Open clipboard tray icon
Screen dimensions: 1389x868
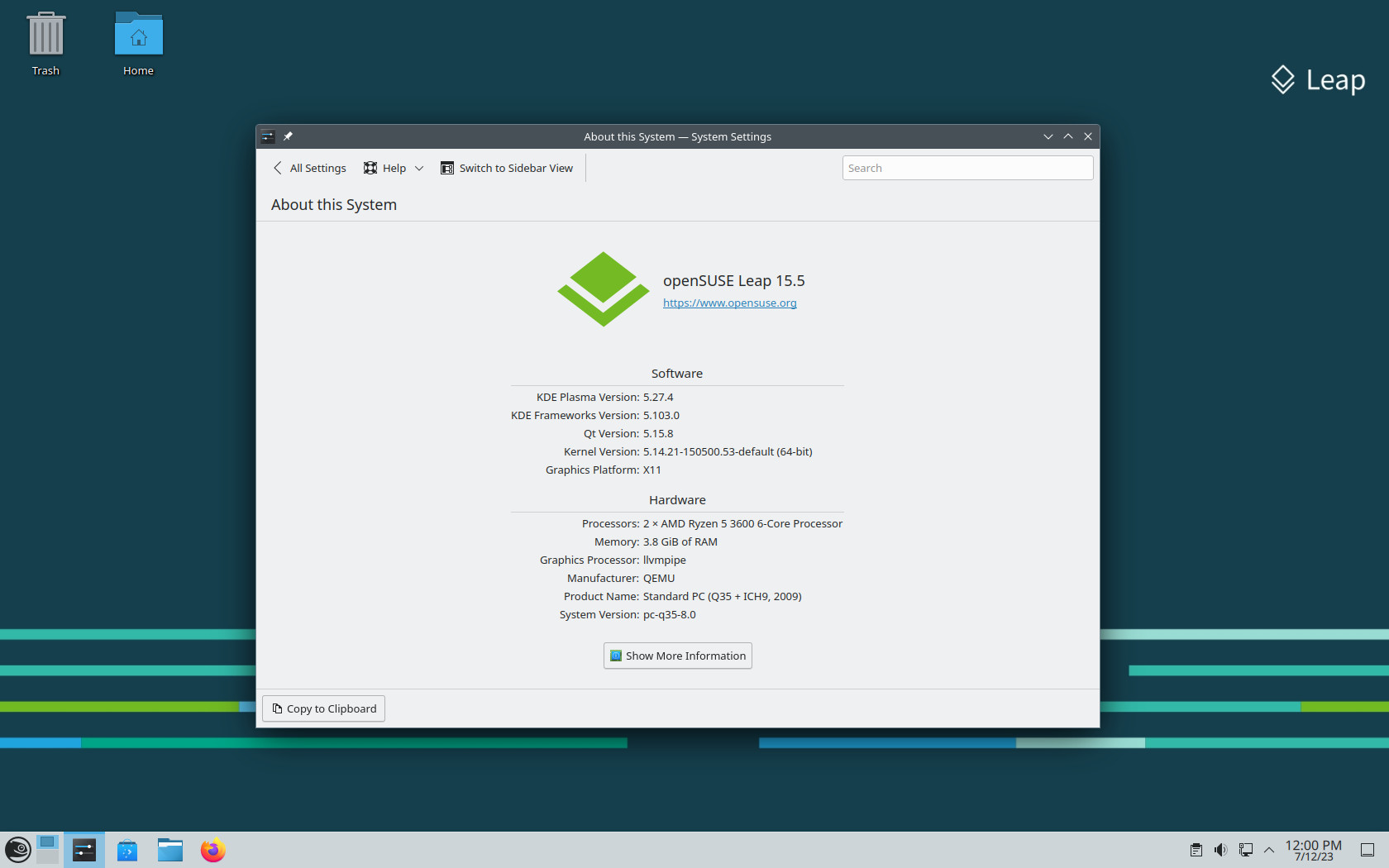[1196, 850]
